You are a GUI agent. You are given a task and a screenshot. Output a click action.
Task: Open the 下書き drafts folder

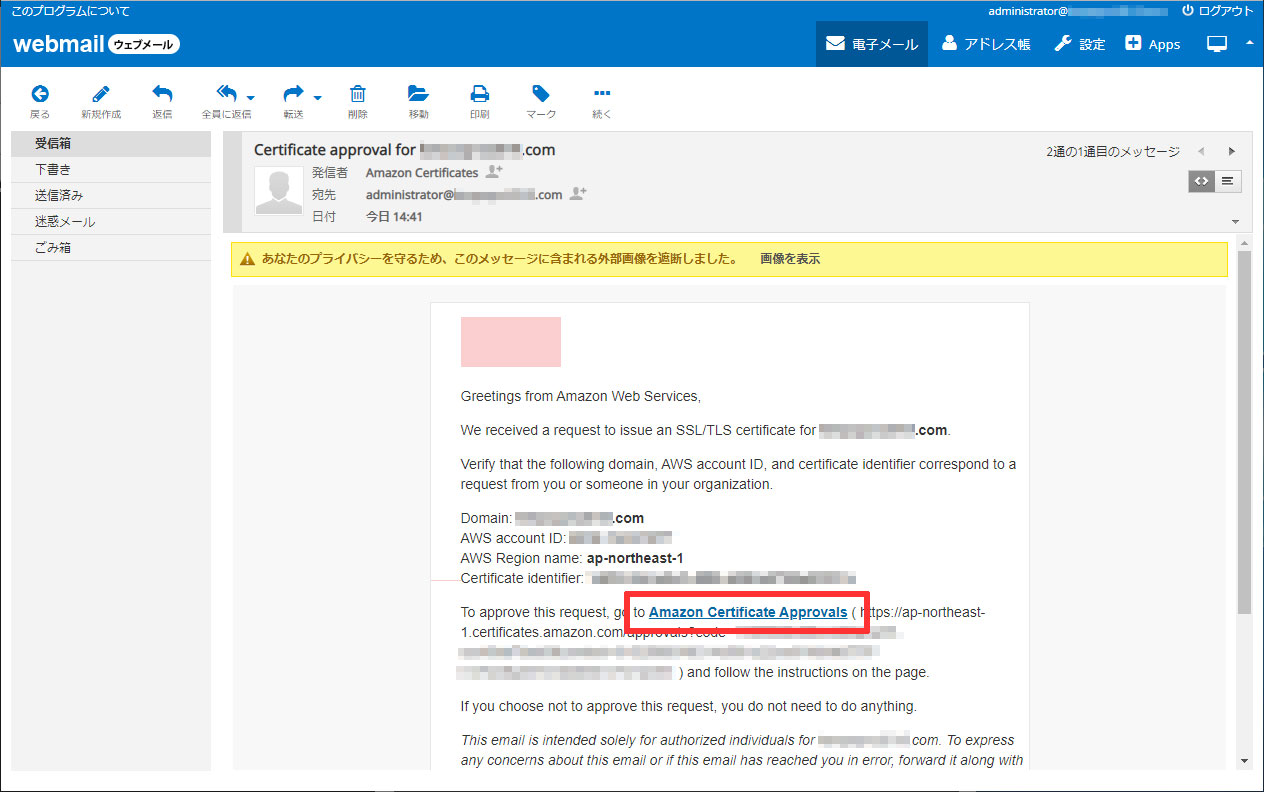pos(111,170)
